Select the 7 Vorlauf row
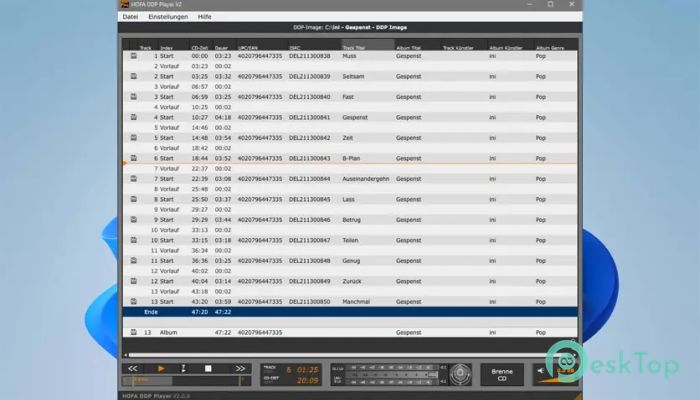700x400 pixels. (350, 168)
